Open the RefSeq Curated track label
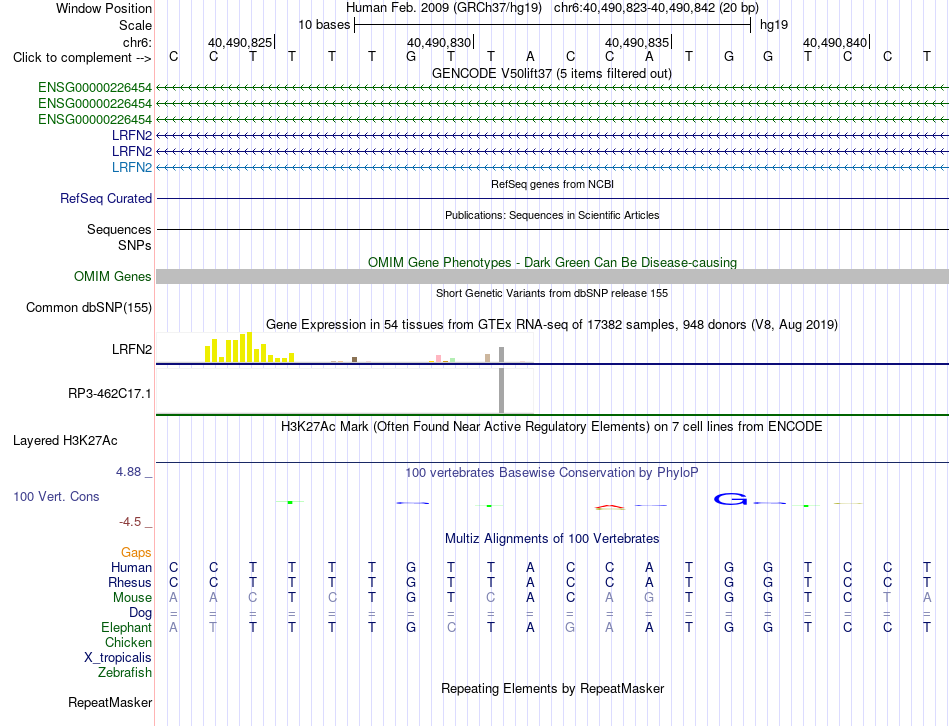The image size is (950, 726). (x=106, y=198)
